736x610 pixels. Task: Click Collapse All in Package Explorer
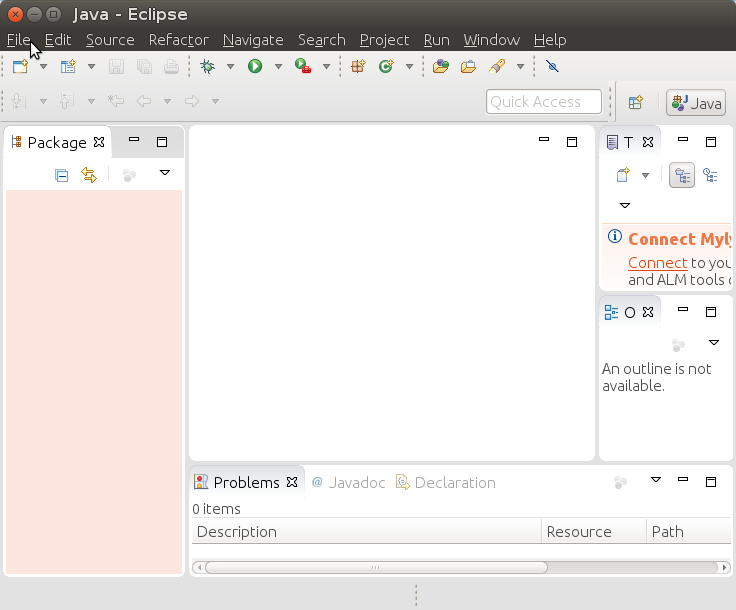click(62, 175)
